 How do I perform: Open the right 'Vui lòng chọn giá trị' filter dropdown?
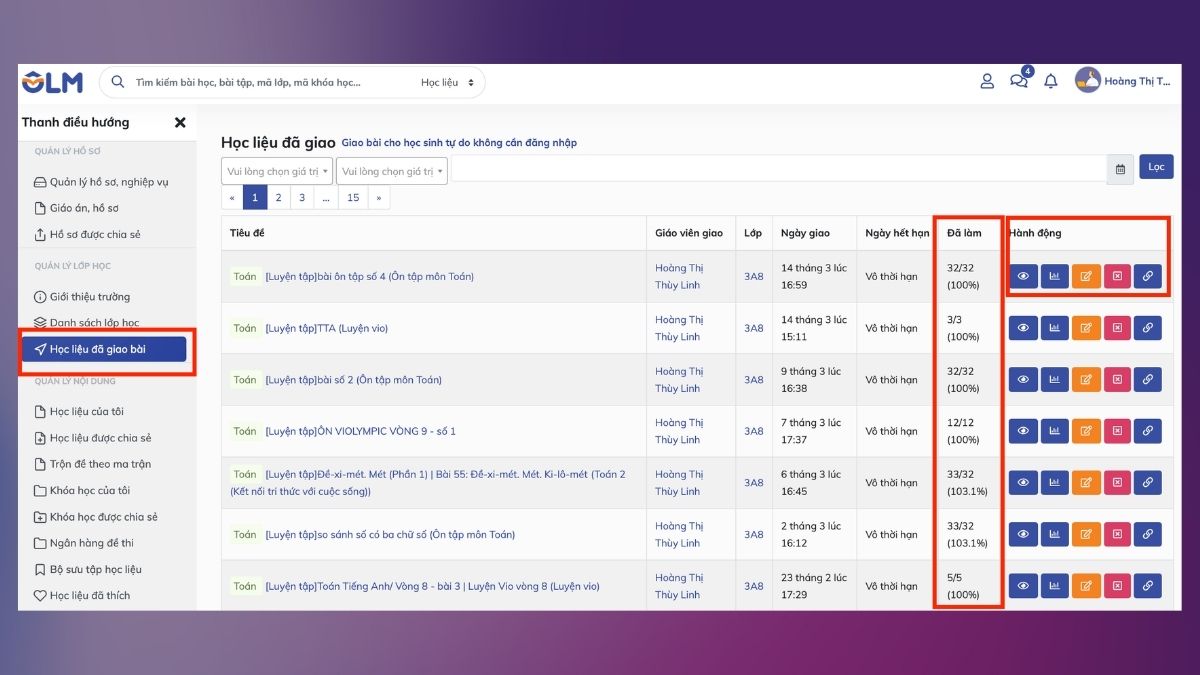point(392,171)
